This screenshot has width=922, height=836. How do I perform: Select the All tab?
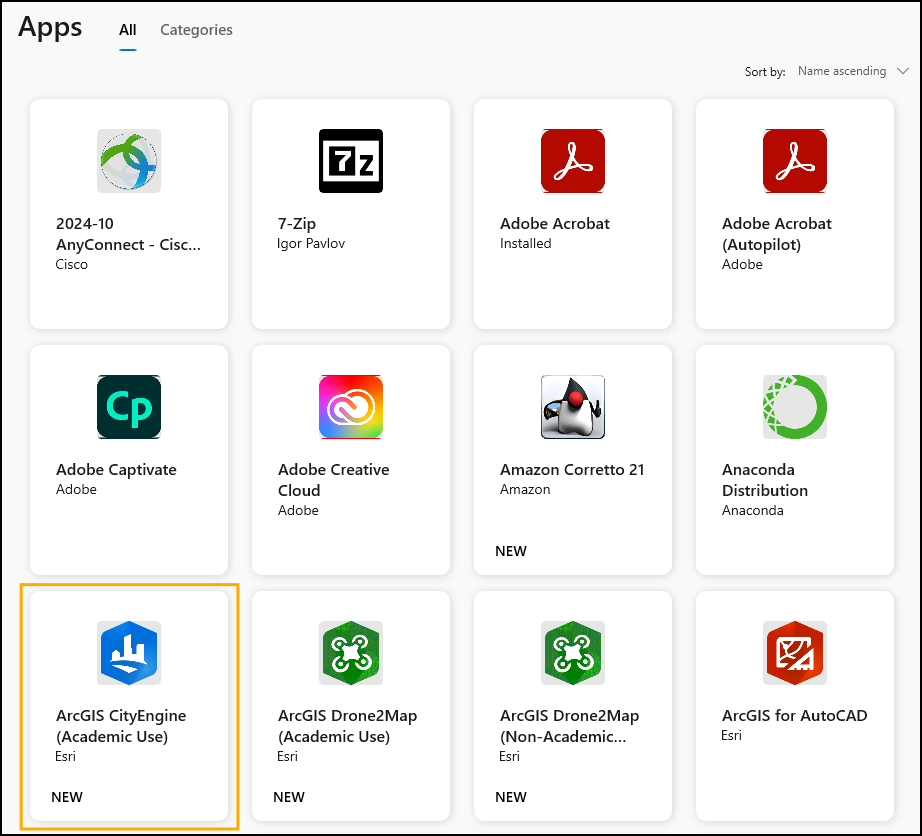(128, 30)
